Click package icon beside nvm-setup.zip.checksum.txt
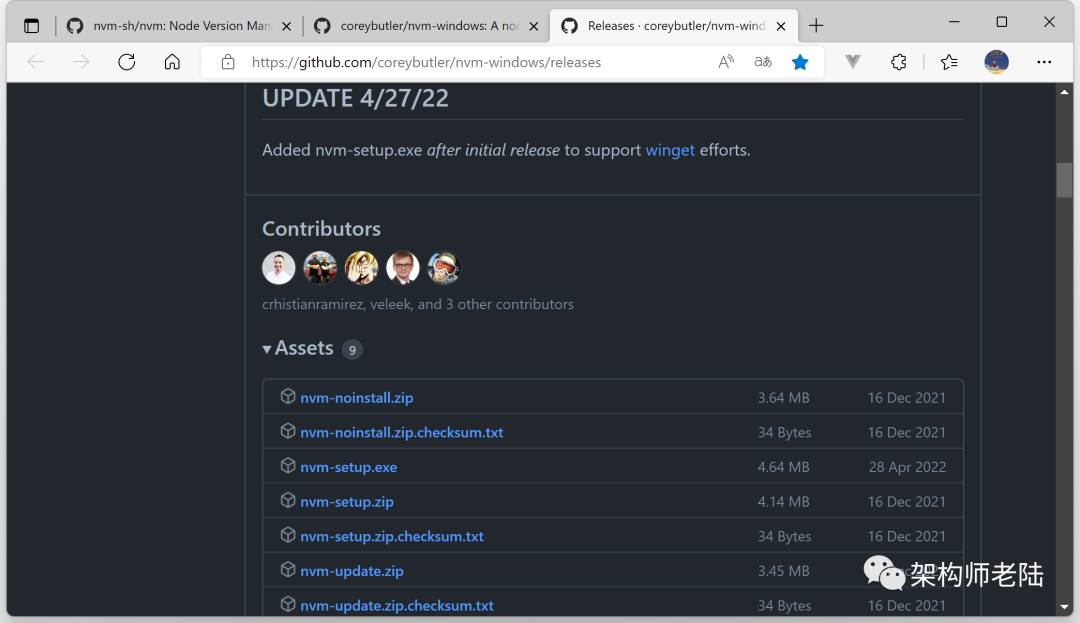 tap(288, 535)
